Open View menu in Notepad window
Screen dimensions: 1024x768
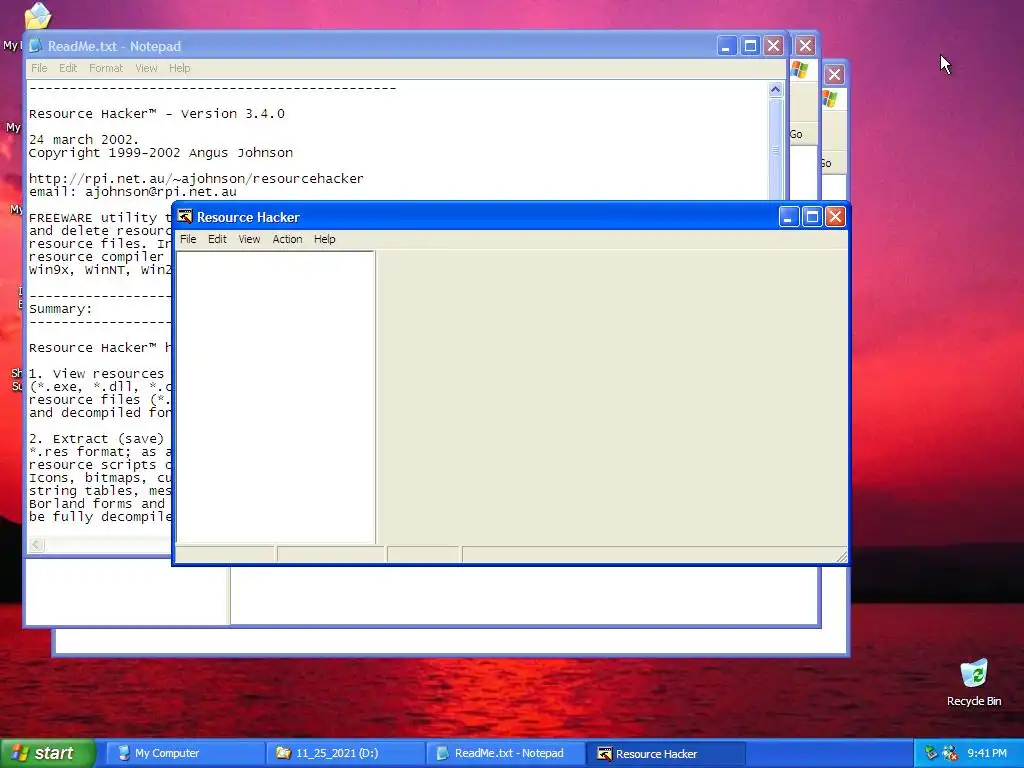click(146, 68)
